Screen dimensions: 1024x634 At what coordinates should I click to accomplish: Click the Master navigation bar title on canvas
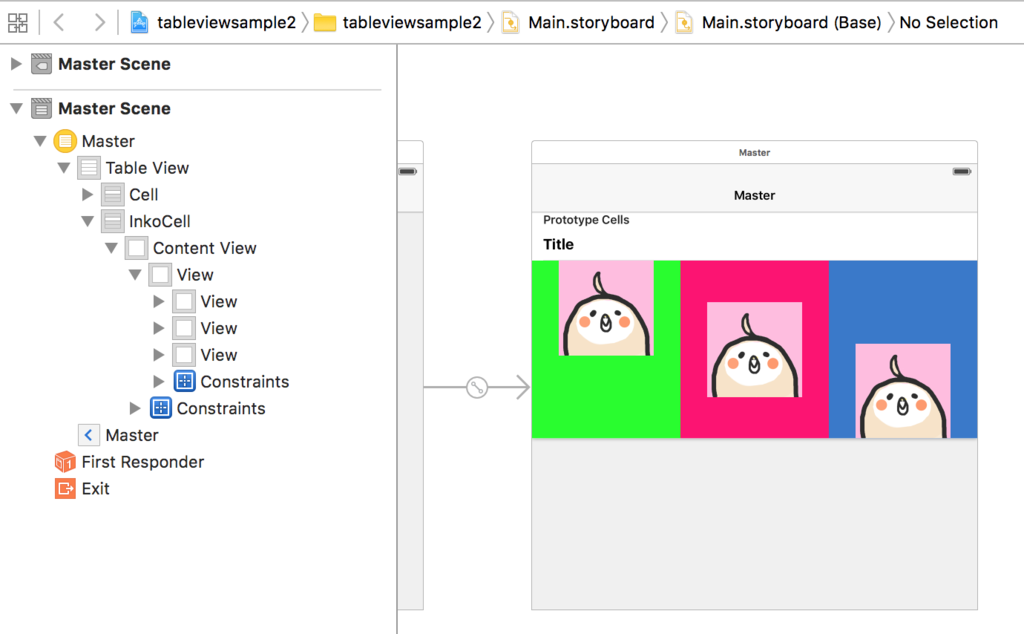click(x=754, y=195)
